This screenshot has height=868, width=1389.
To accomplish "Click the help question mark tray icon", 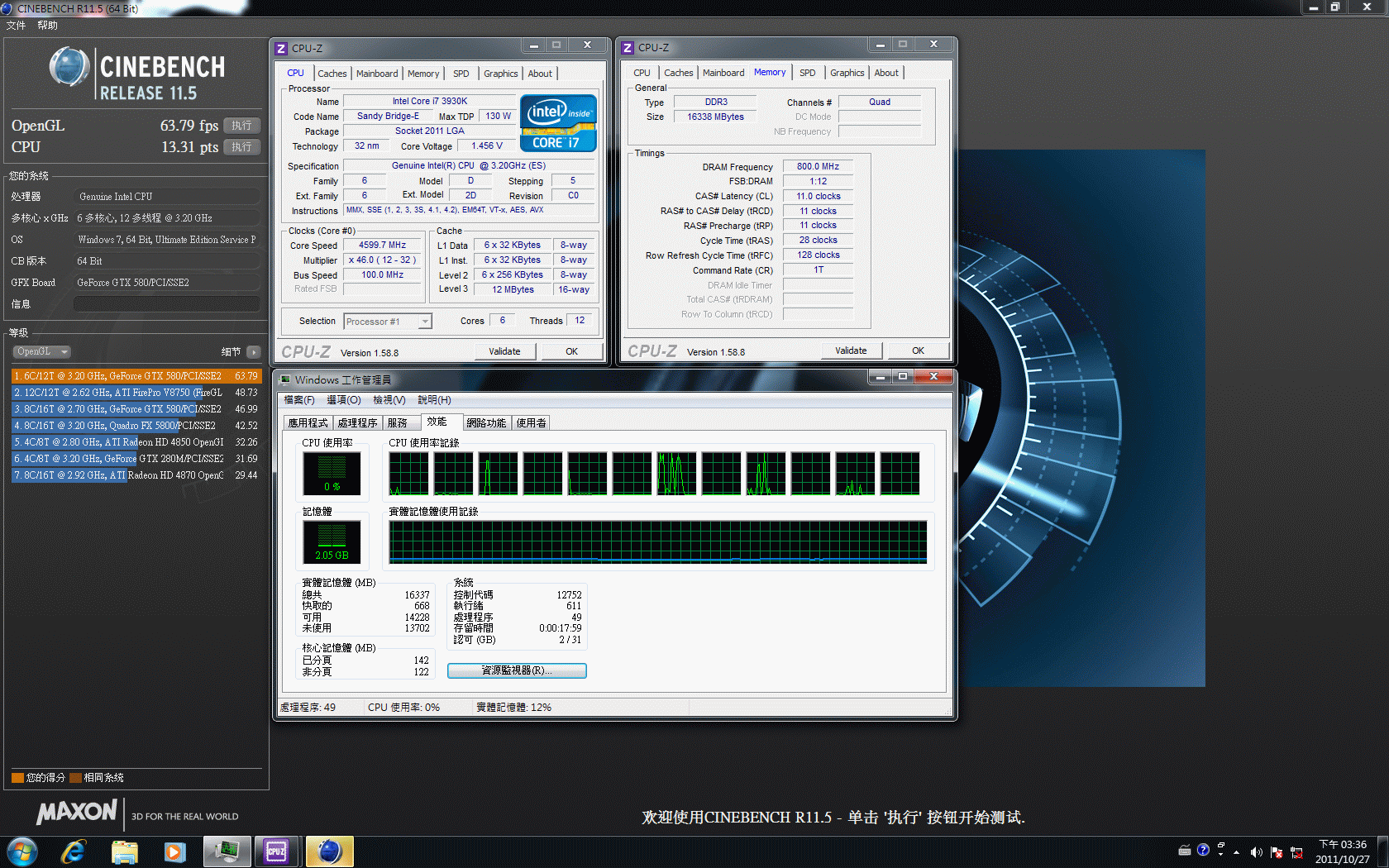I will (1203, 850).
